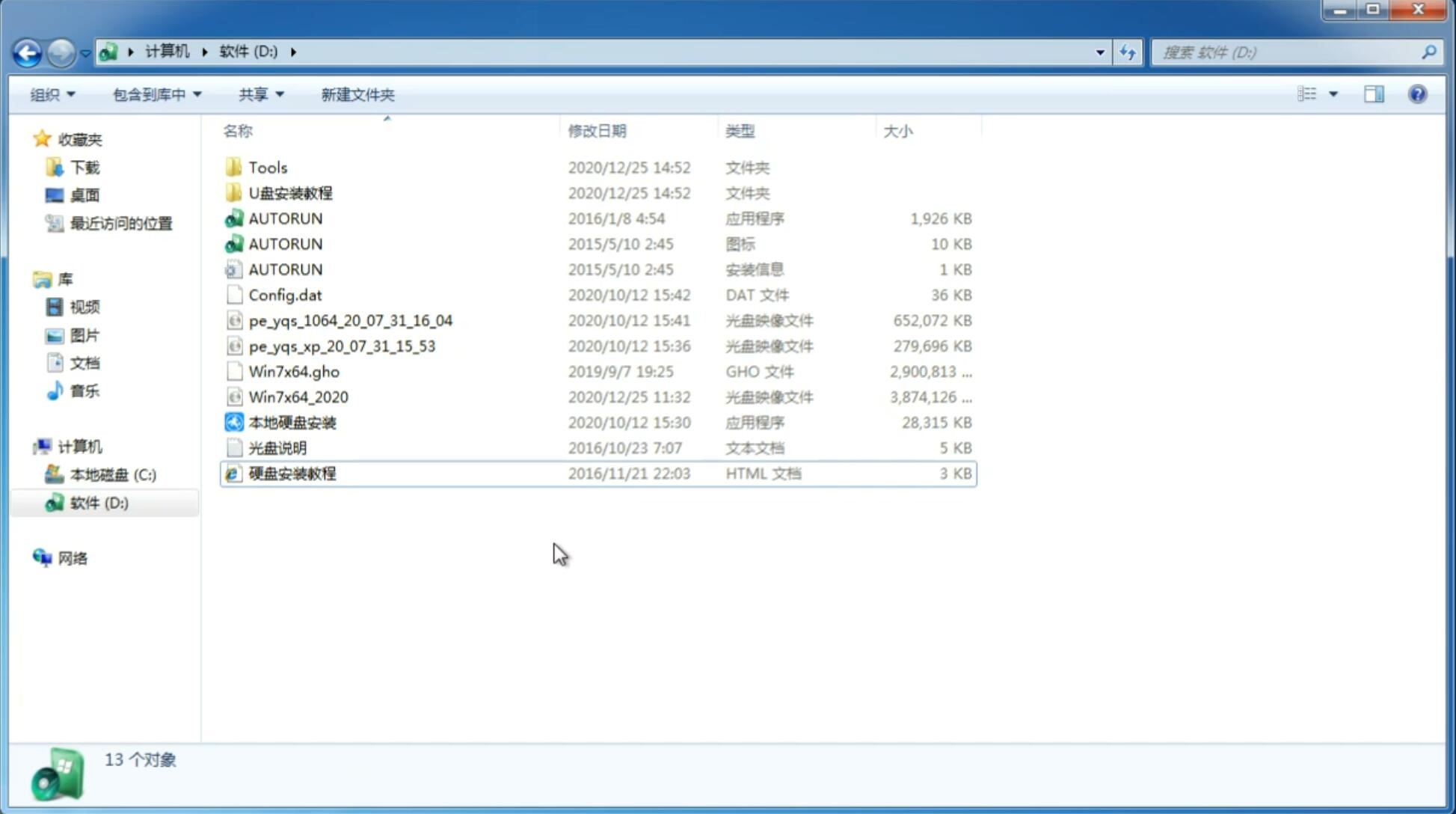Open pe_yqs_1064 disc image file

coord(351,320)
